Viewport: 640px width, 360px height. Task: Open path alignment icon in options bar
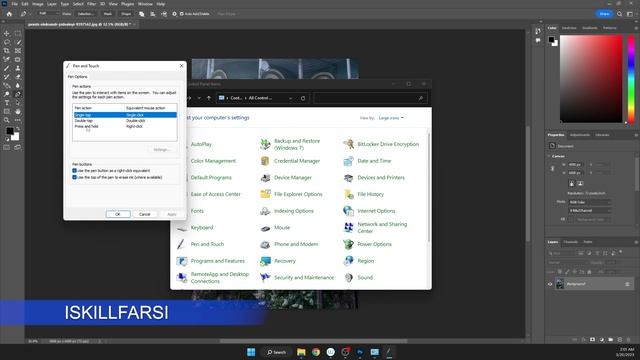[x=153, y=14]
